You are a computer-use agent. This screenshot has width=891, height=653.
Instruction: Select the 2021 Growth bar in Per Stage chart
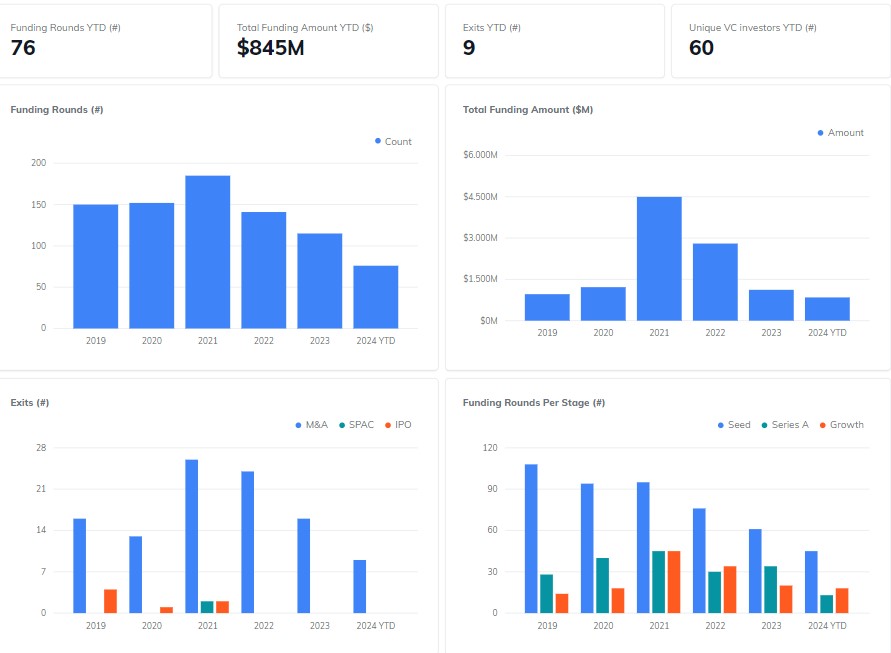pyautogui.click(x=674, y=582)
